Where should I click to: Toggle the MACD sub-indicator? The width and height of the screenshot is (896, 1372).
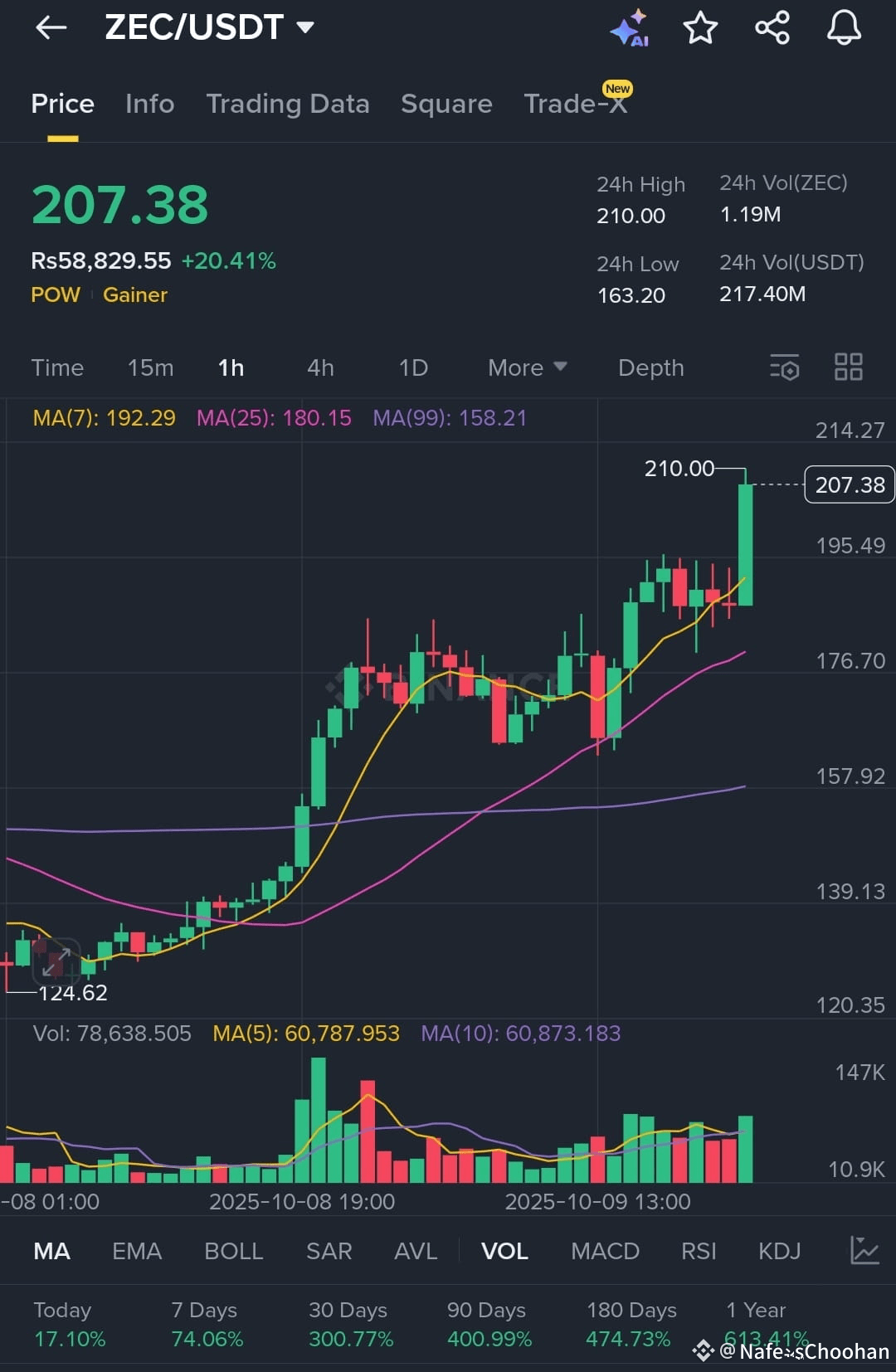tap(605, 1251)
